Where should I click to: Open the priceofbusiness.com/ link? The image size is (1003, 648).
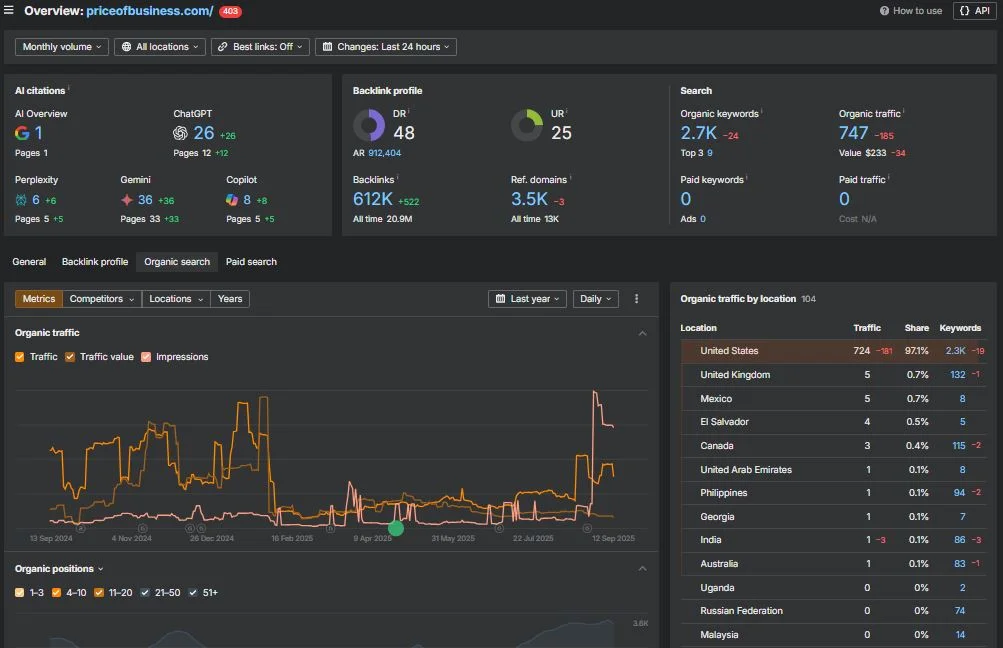[x=150, y=11]
